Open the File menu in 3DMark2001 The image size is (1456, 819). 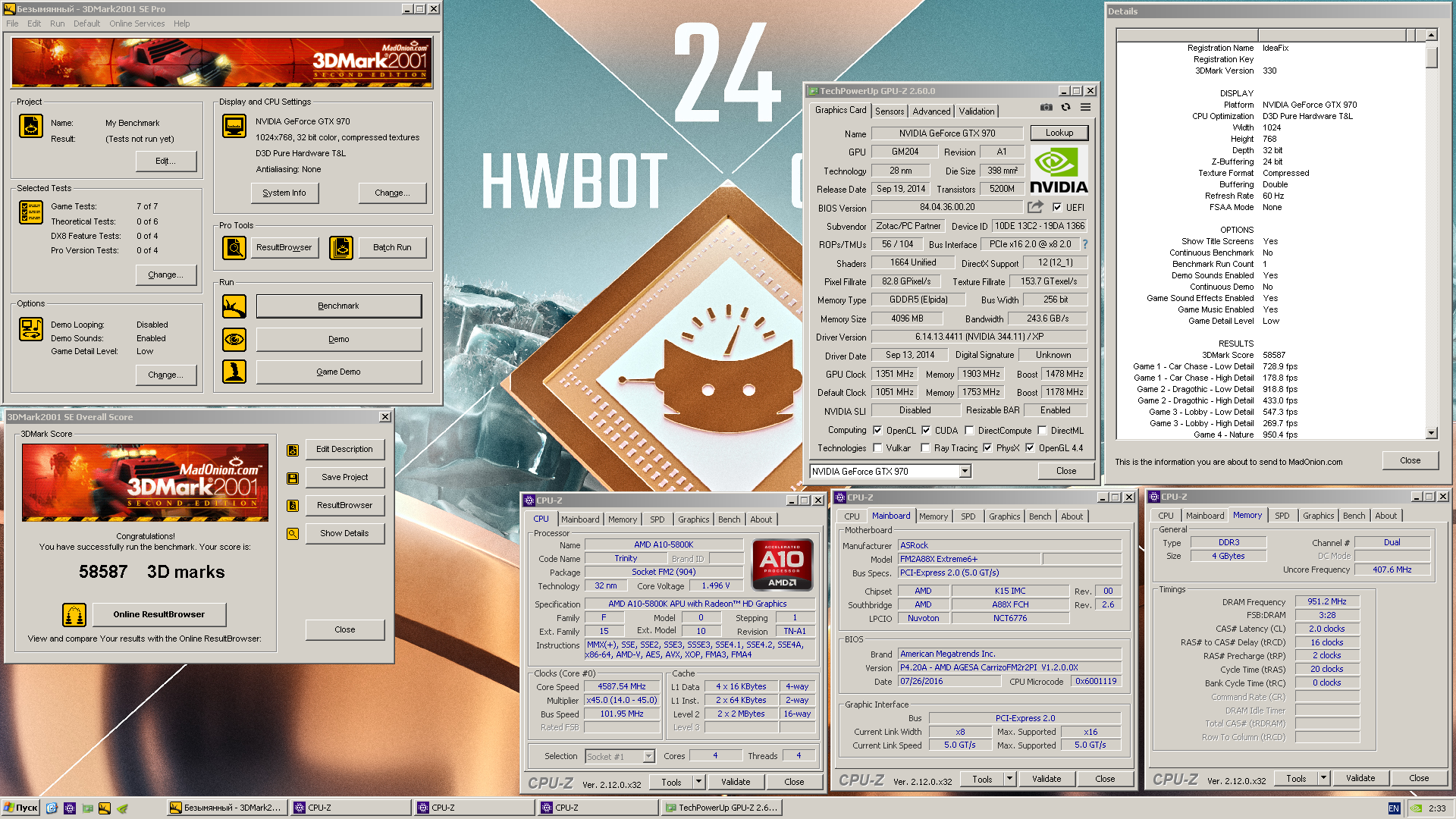pos(12,24)
